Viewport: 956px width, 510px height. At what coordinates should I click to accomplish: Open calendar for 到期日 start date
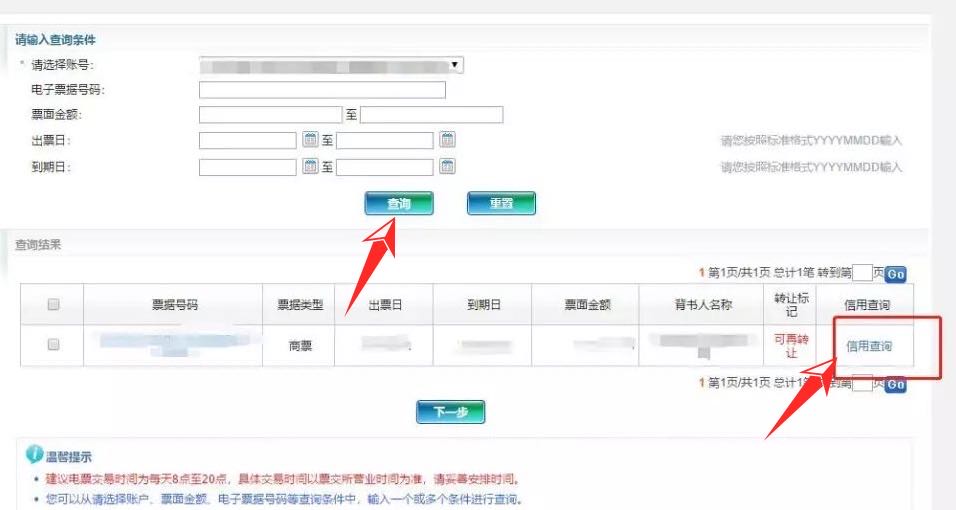[310, 166]
